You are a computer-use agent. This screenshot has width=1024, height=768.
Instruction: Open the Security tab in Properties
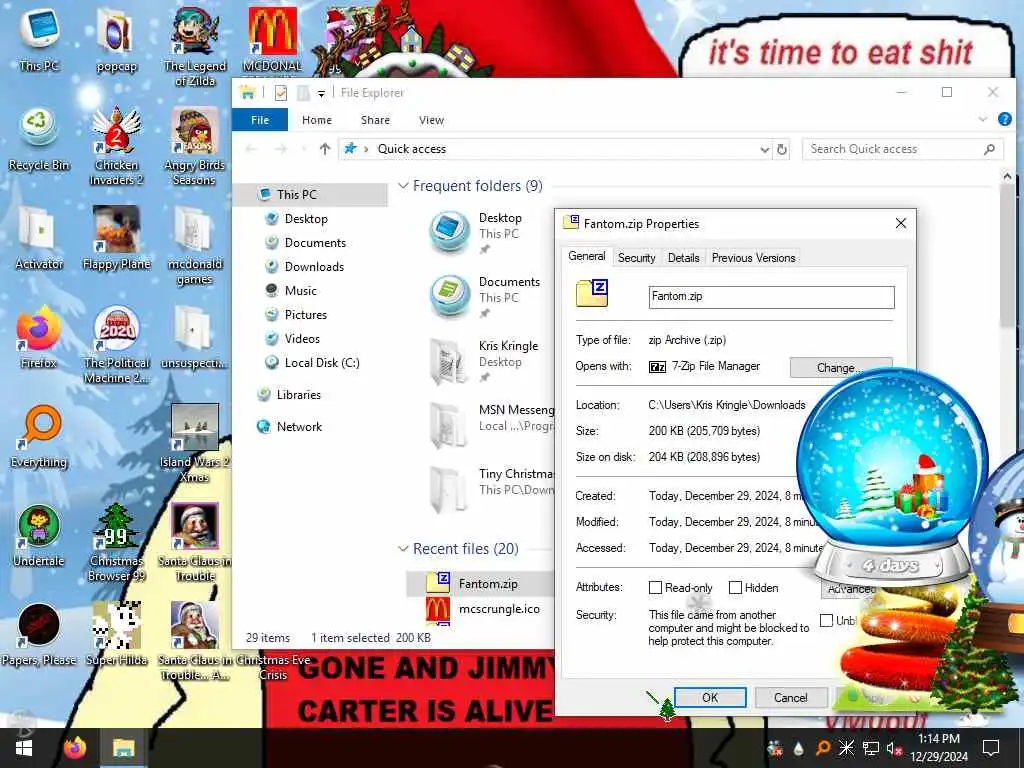click(637, 258)
